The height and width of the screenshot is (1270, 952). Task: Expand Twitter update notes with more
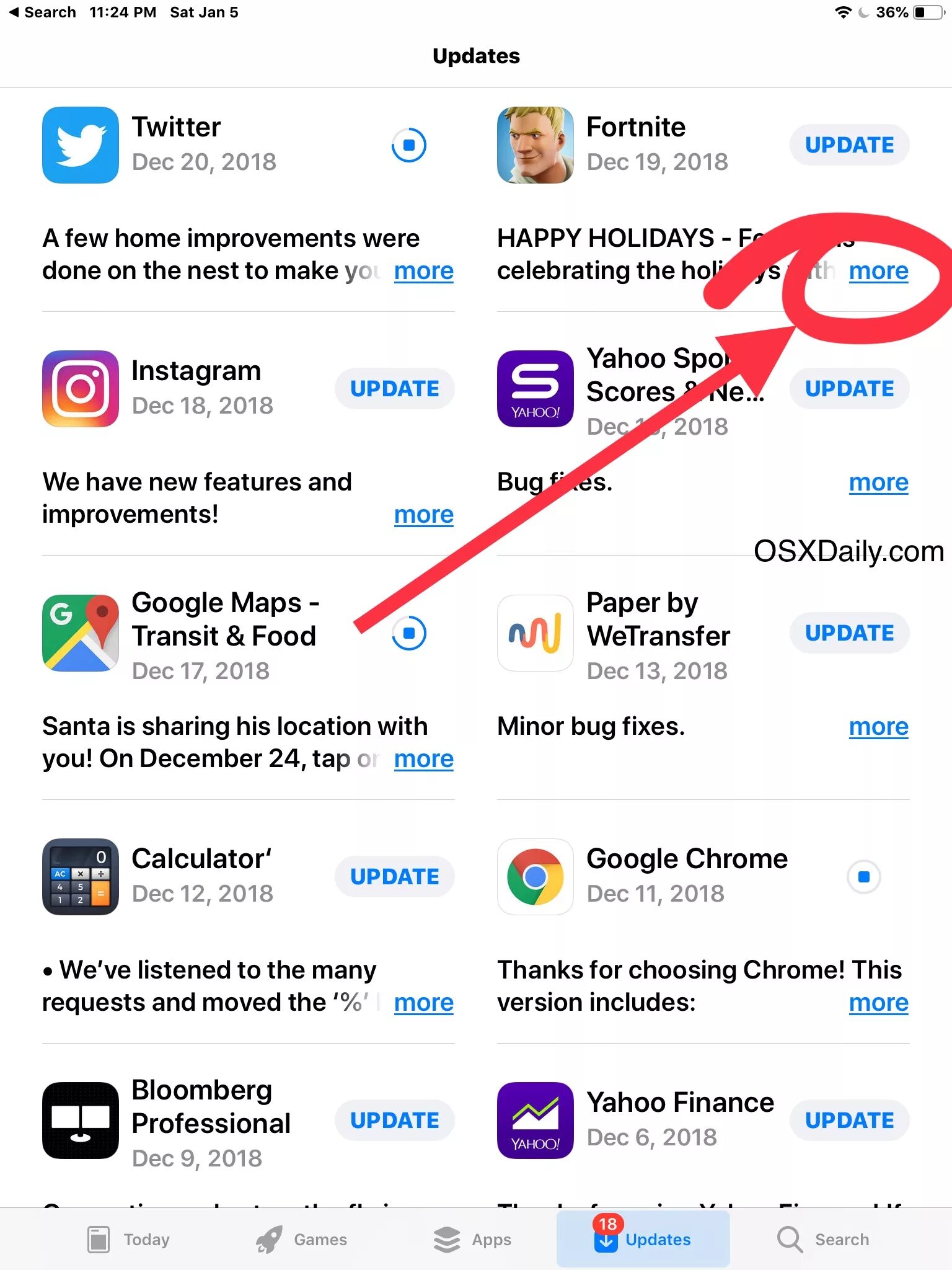424,271
